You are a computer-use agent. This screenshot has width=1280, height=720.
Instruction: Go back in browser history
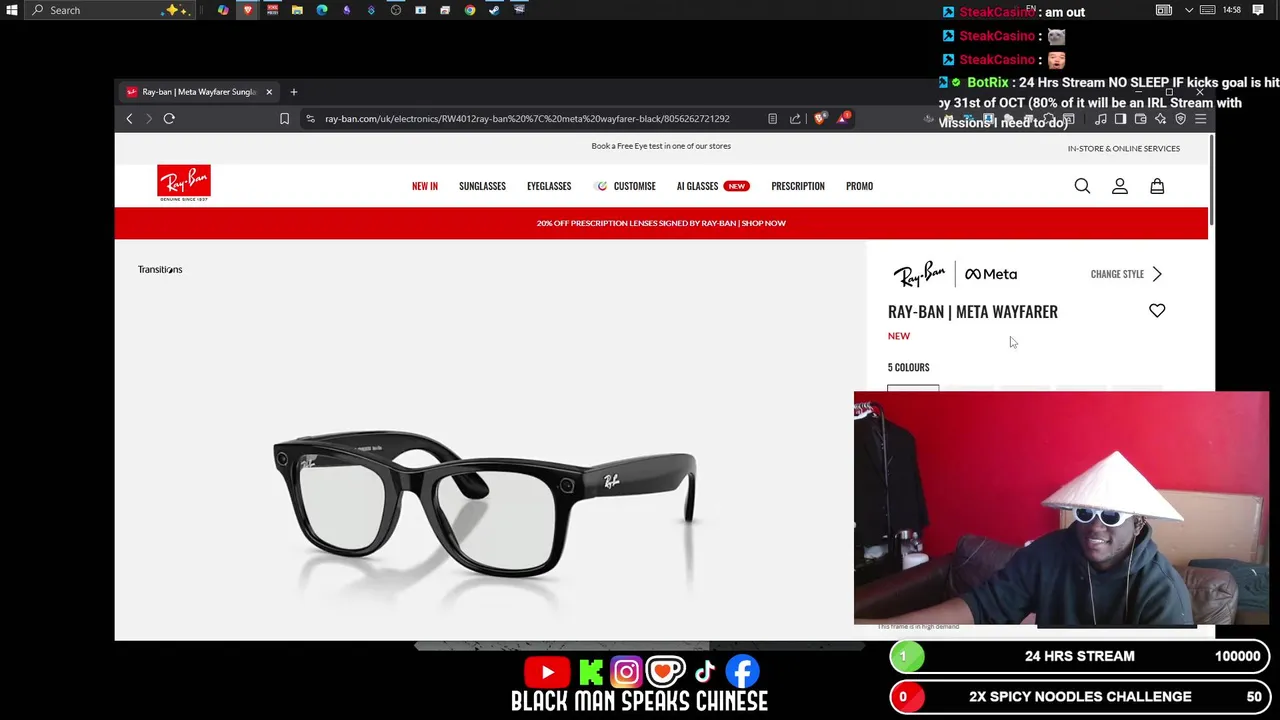point(129,119)
